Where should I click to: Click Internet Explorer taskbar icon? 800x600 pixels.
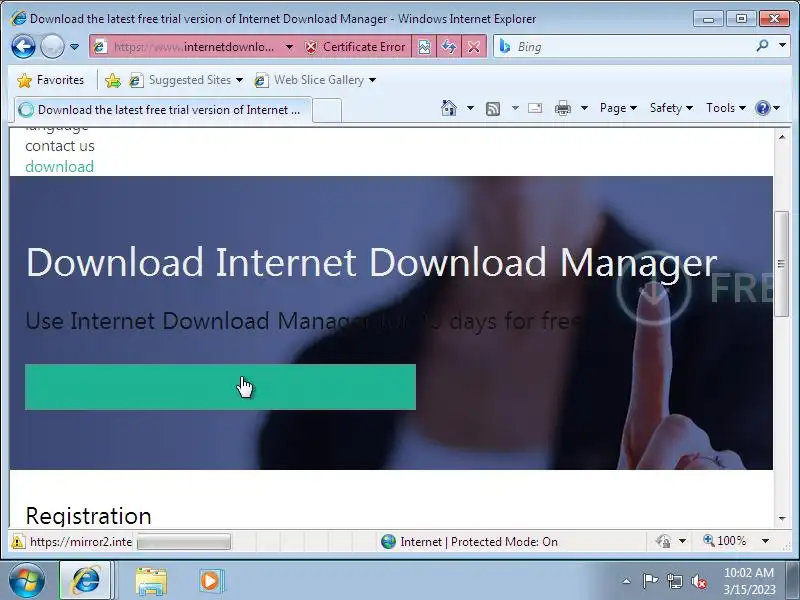86,581
